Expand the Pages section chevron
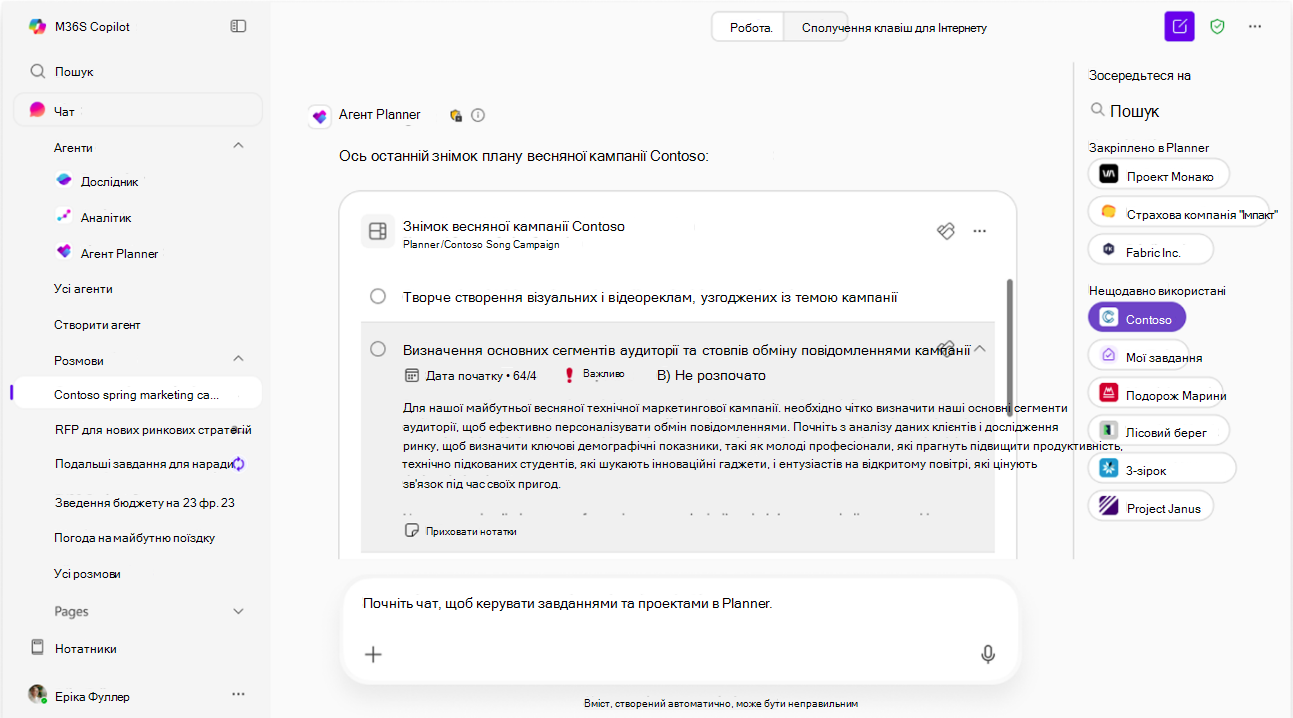 238,611
